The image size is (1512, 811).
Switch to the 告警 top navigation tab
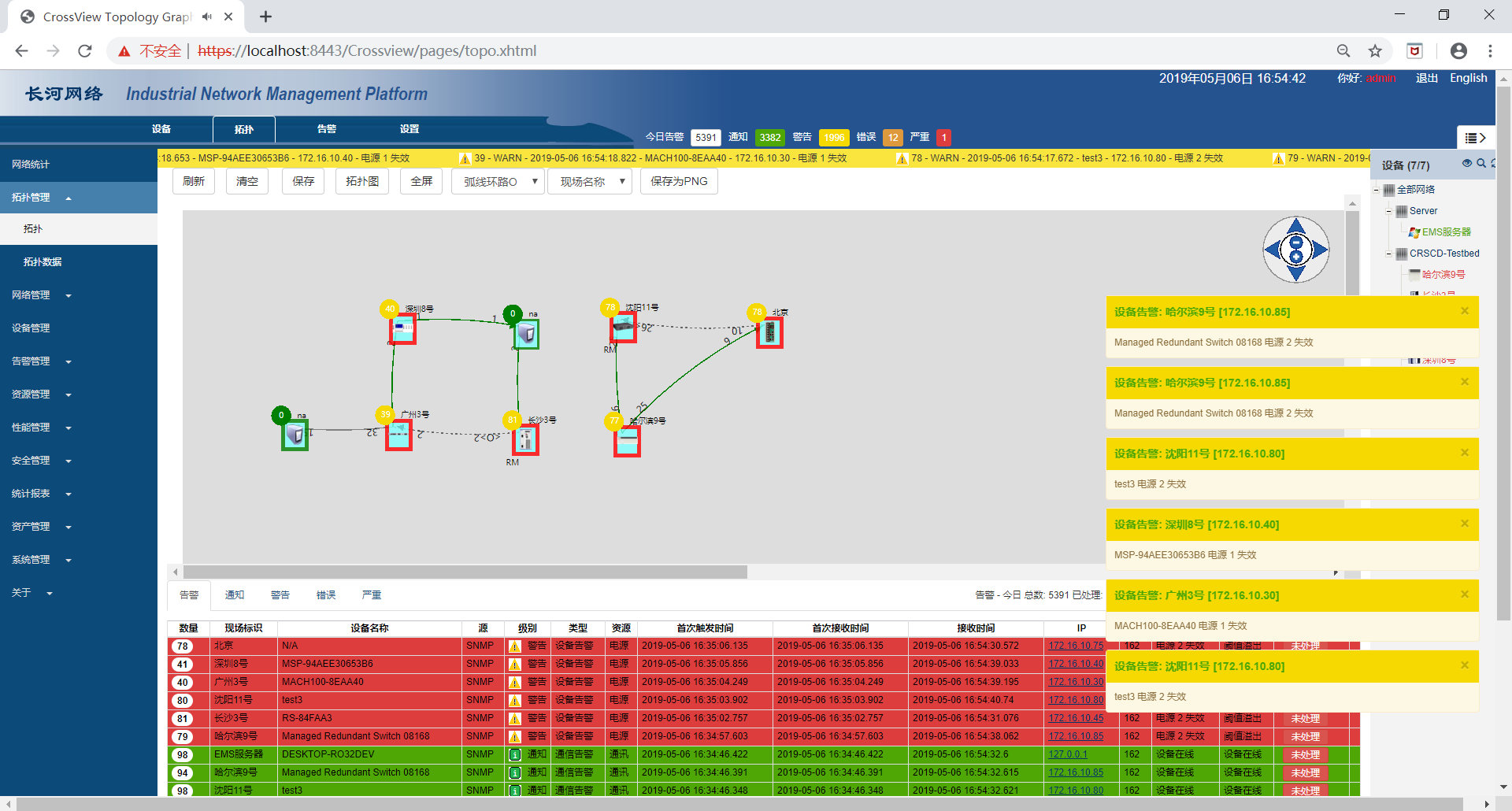coord(327,129)
